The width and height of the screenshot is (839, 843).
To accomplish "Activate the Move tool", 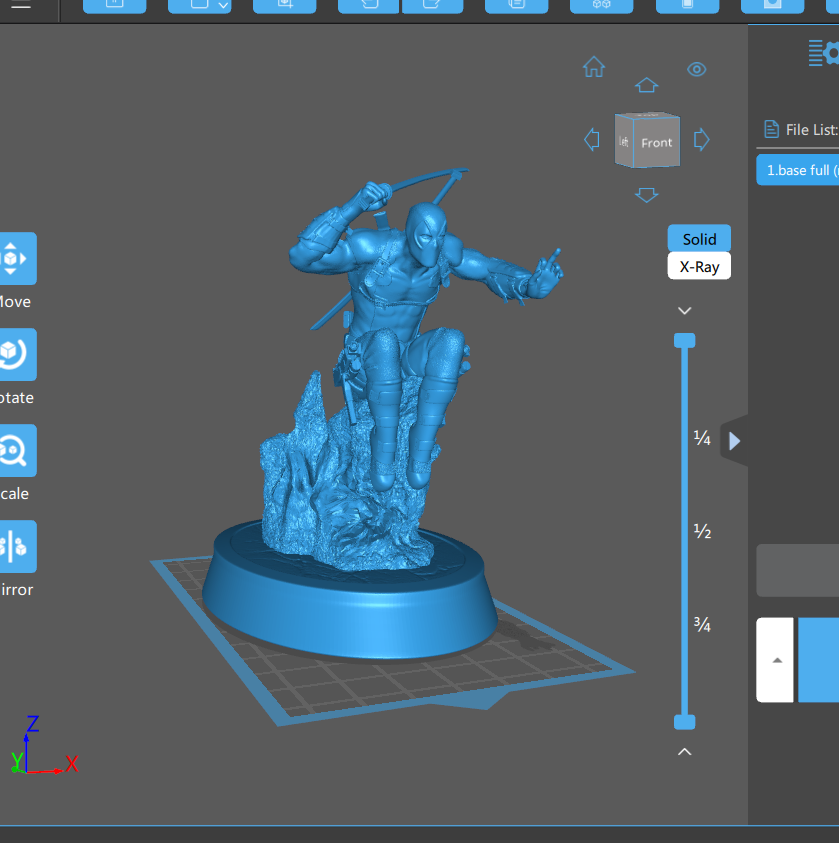I will (x=16, y=259).
